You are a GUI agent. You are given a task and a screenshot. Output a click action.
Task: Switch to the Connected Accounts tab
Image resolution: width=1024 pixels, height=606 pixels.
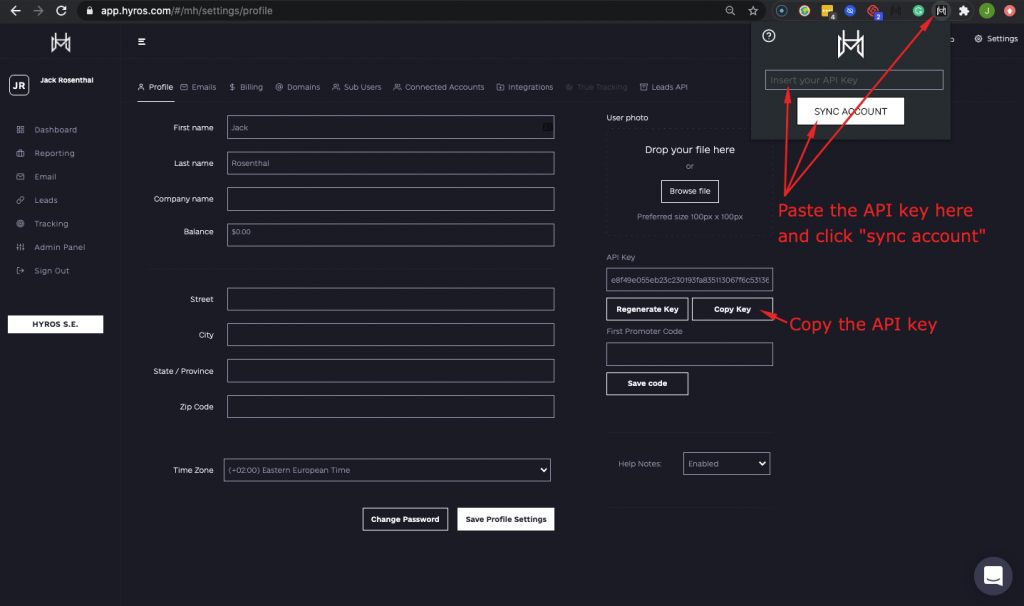439,87
